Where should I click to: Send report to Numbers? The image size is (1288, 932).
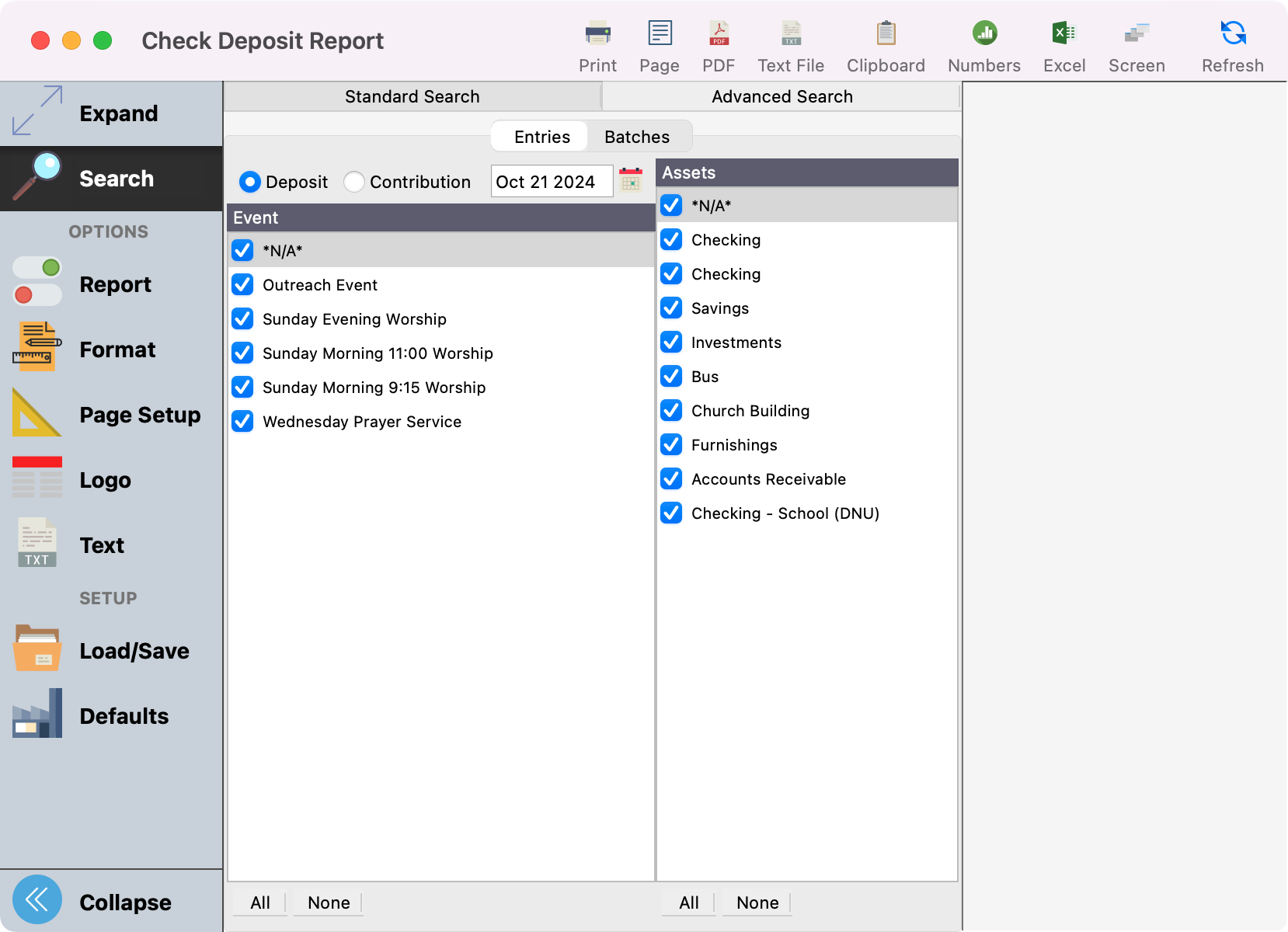(x=983, y=43)
